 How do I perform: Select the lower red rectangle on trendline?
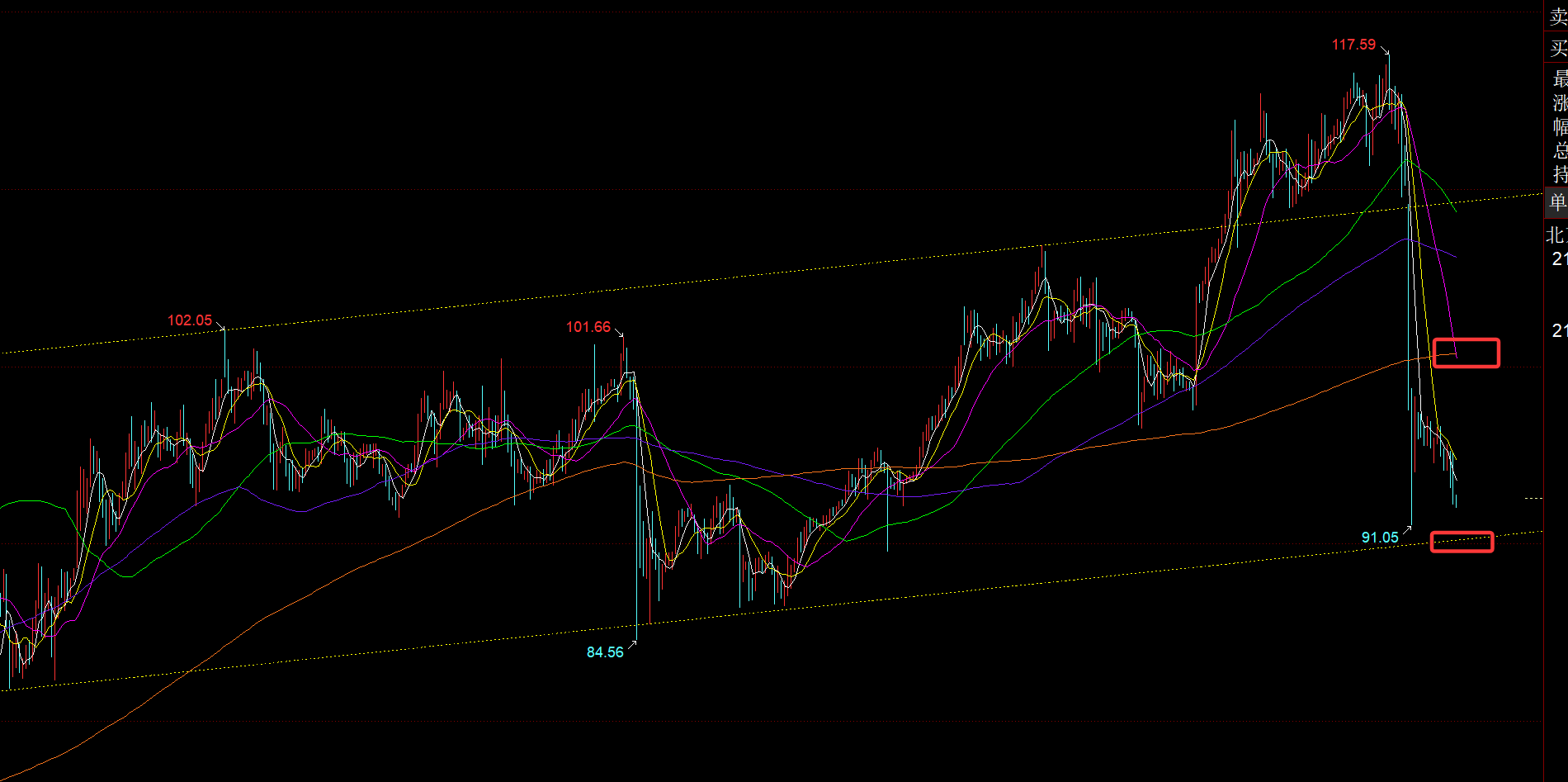tap(1462, 542)
